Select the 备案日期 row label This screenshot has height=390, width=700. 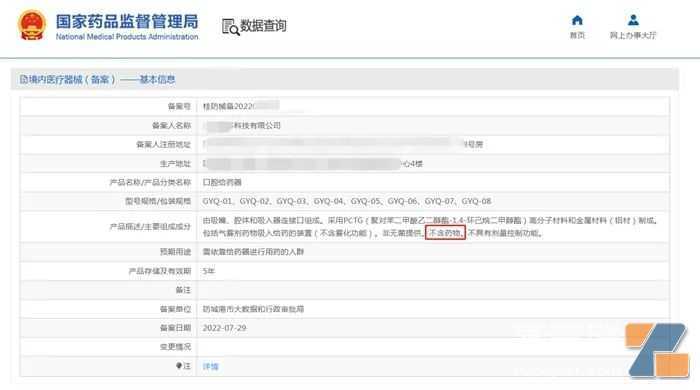(x=175, y=328)
